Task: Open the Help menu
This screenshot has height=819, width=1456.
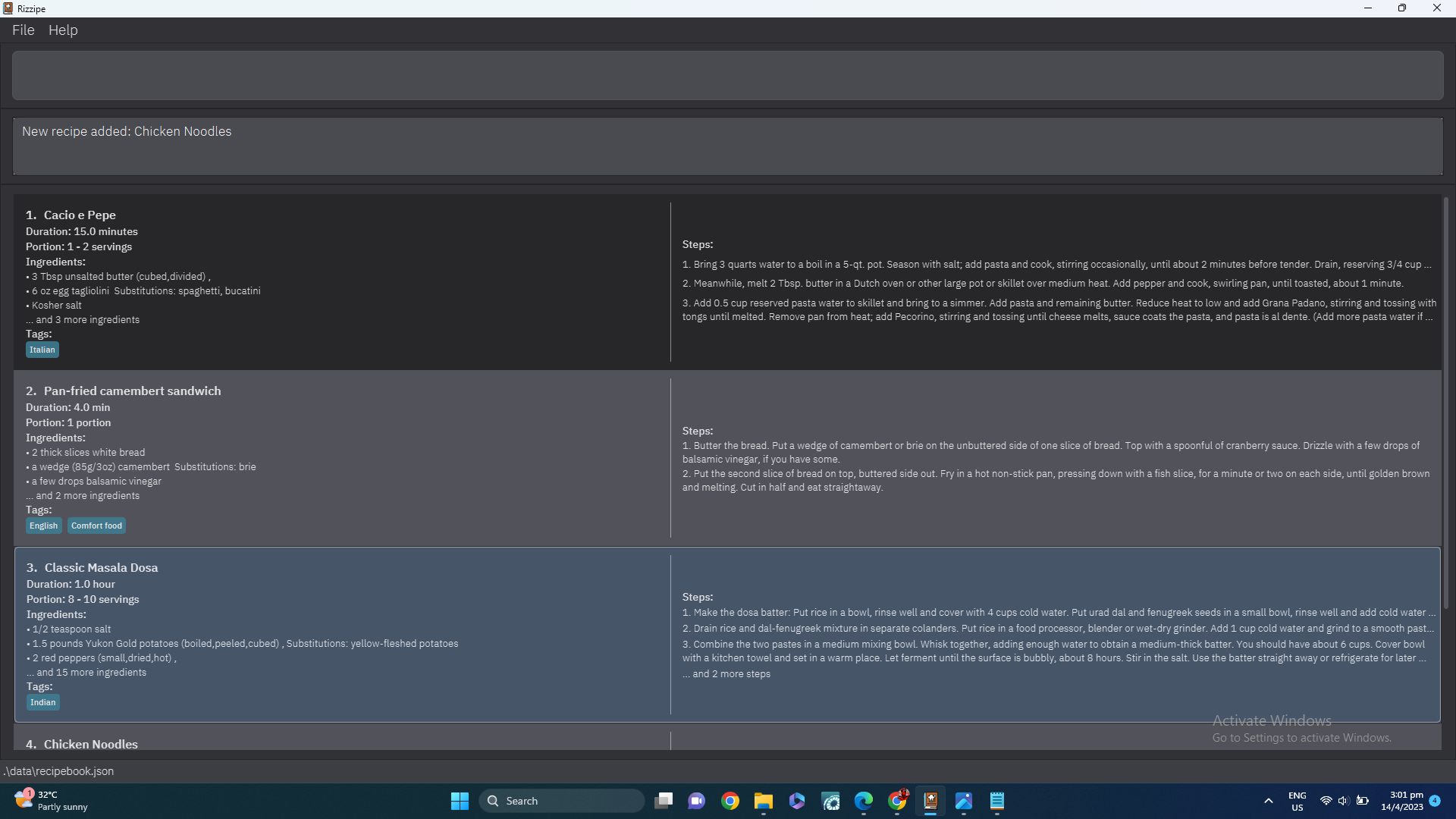Action: (x=63, y=30)
